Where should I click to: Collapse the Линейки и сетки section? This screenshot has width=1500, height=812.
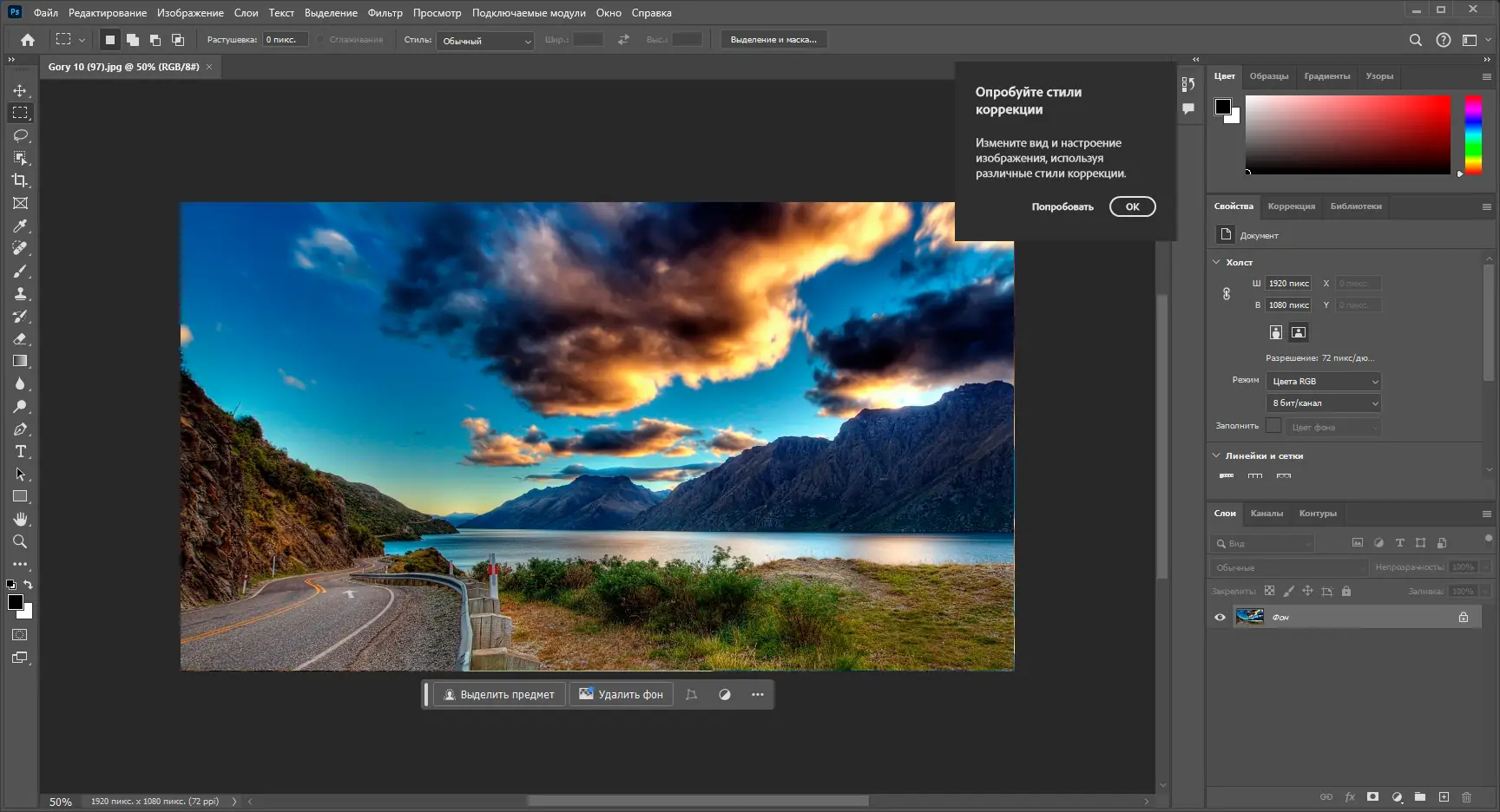pos(1216,455)
